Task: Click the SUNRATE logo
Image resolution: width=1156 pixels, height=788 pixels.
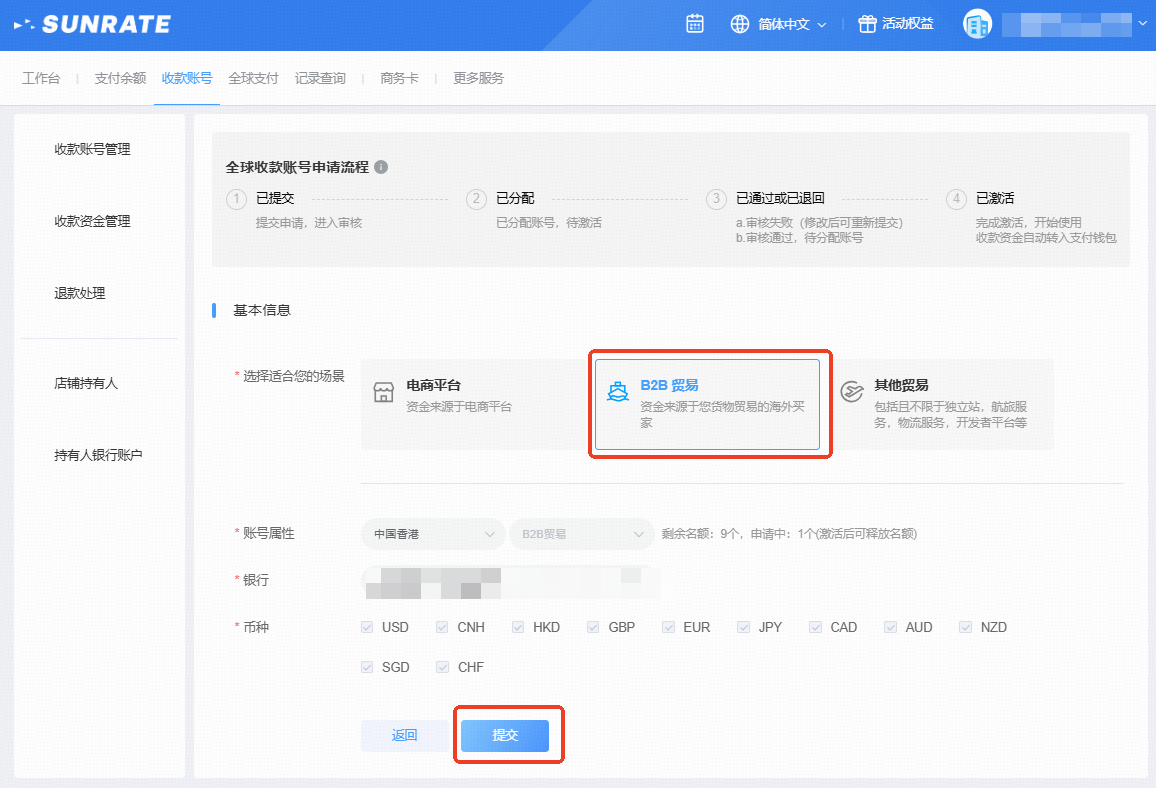Action: pyautogui.click(x=92, y=25)
